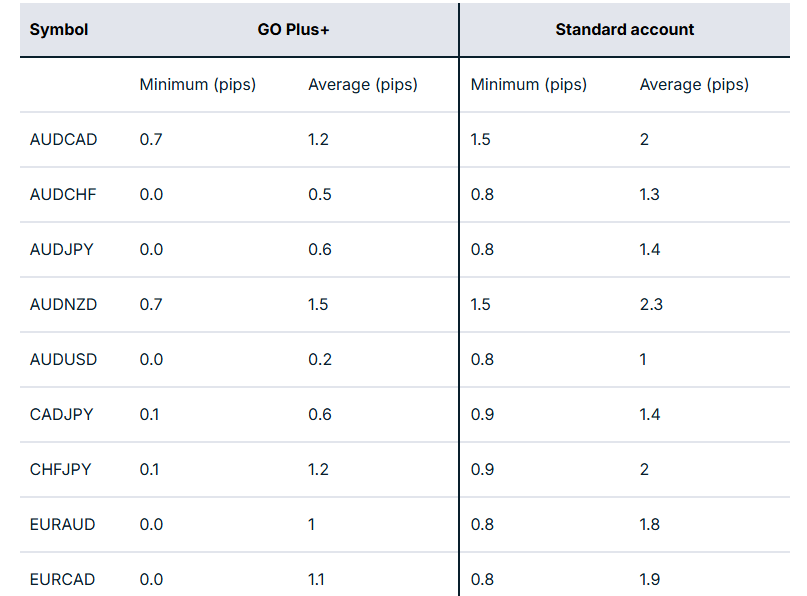
Task: Click the EURCAD symbol row label
Action: (63, 580)
